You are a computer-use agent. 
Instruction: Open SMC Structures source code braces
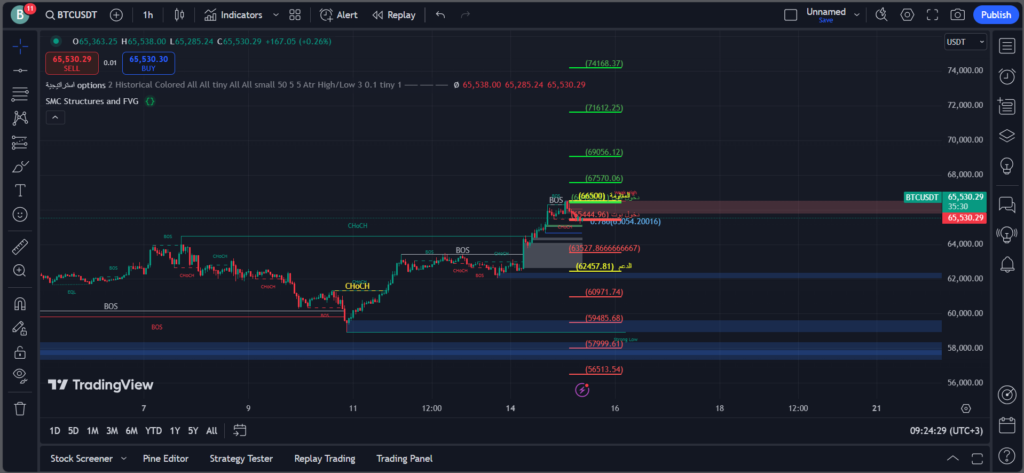click(x=150, y=101)
